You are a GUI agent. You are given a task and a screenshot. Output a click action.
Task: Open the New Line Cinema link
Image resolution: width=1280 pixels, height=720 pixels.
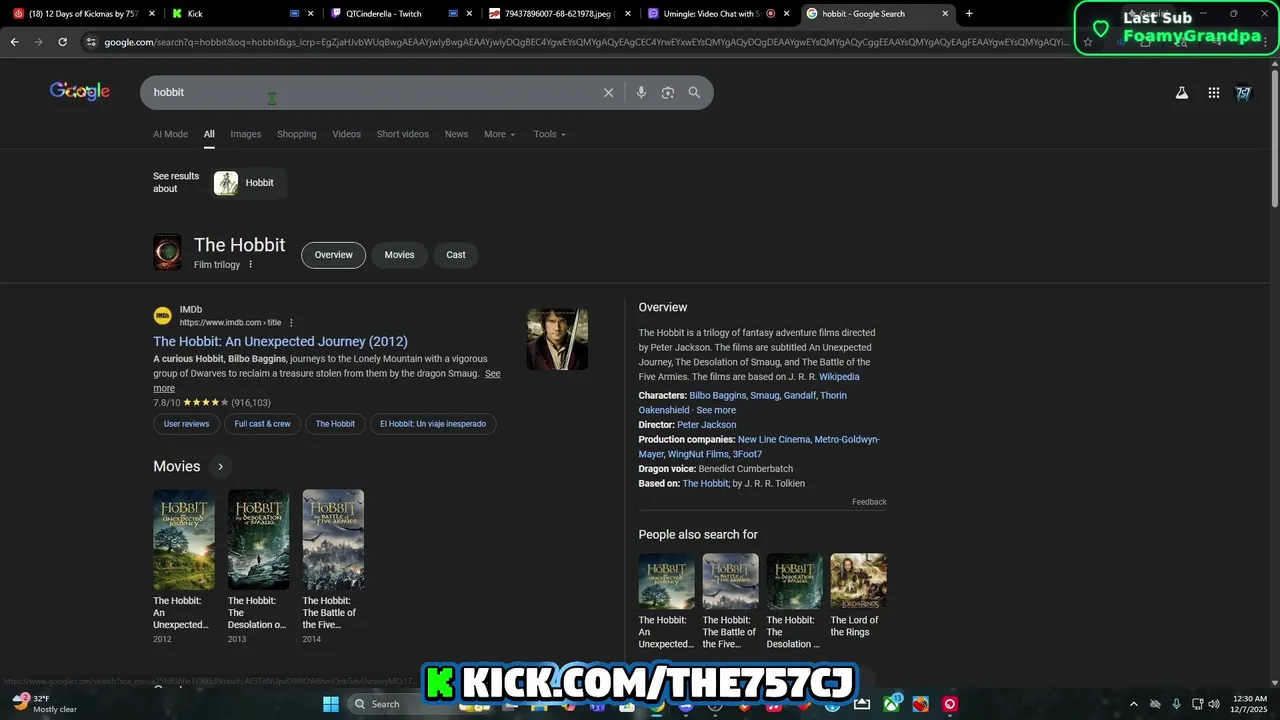point(774,439)
